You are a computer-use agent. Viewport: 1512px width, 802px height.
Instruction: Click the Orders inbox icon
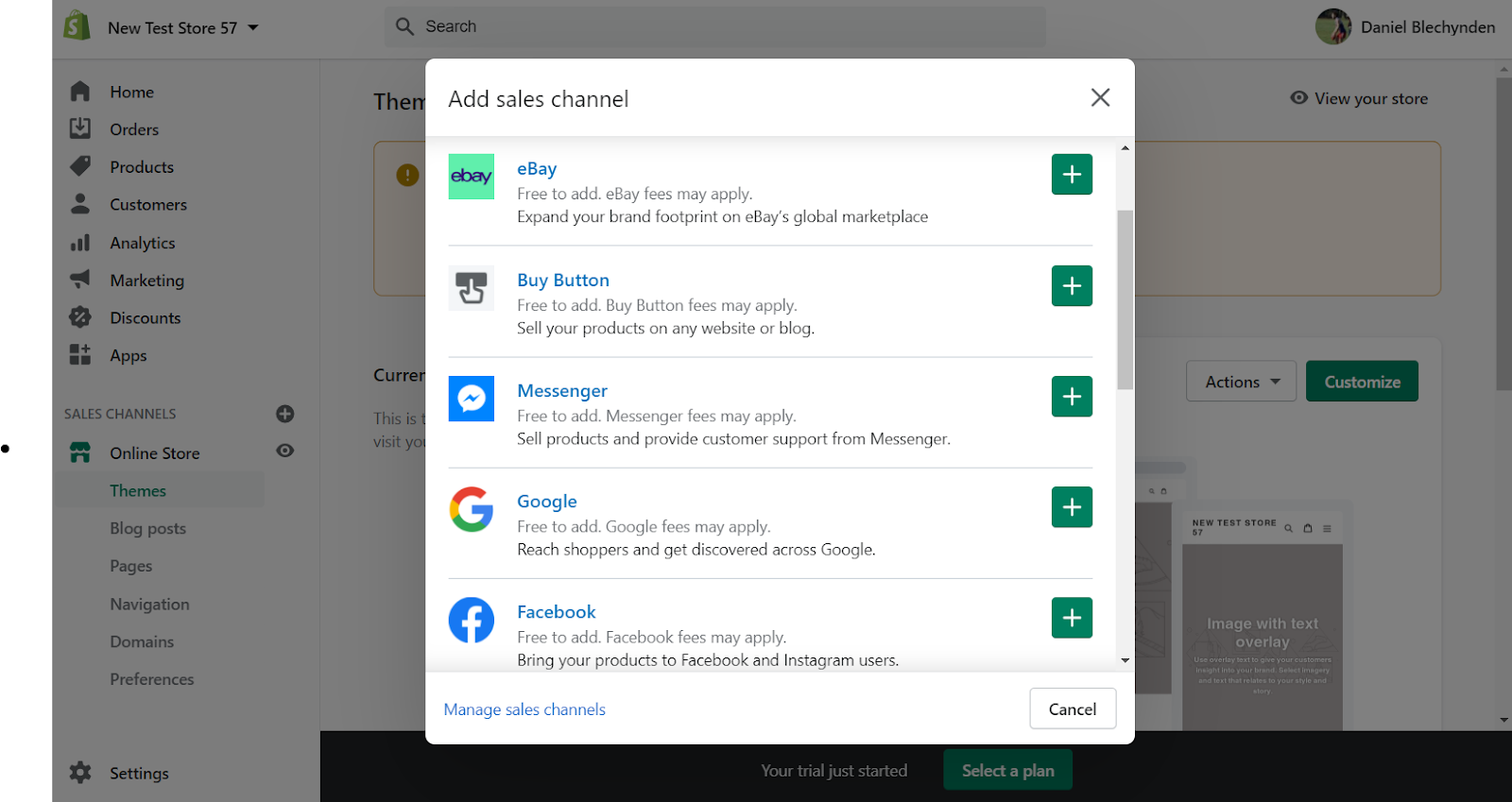(80, 128)
